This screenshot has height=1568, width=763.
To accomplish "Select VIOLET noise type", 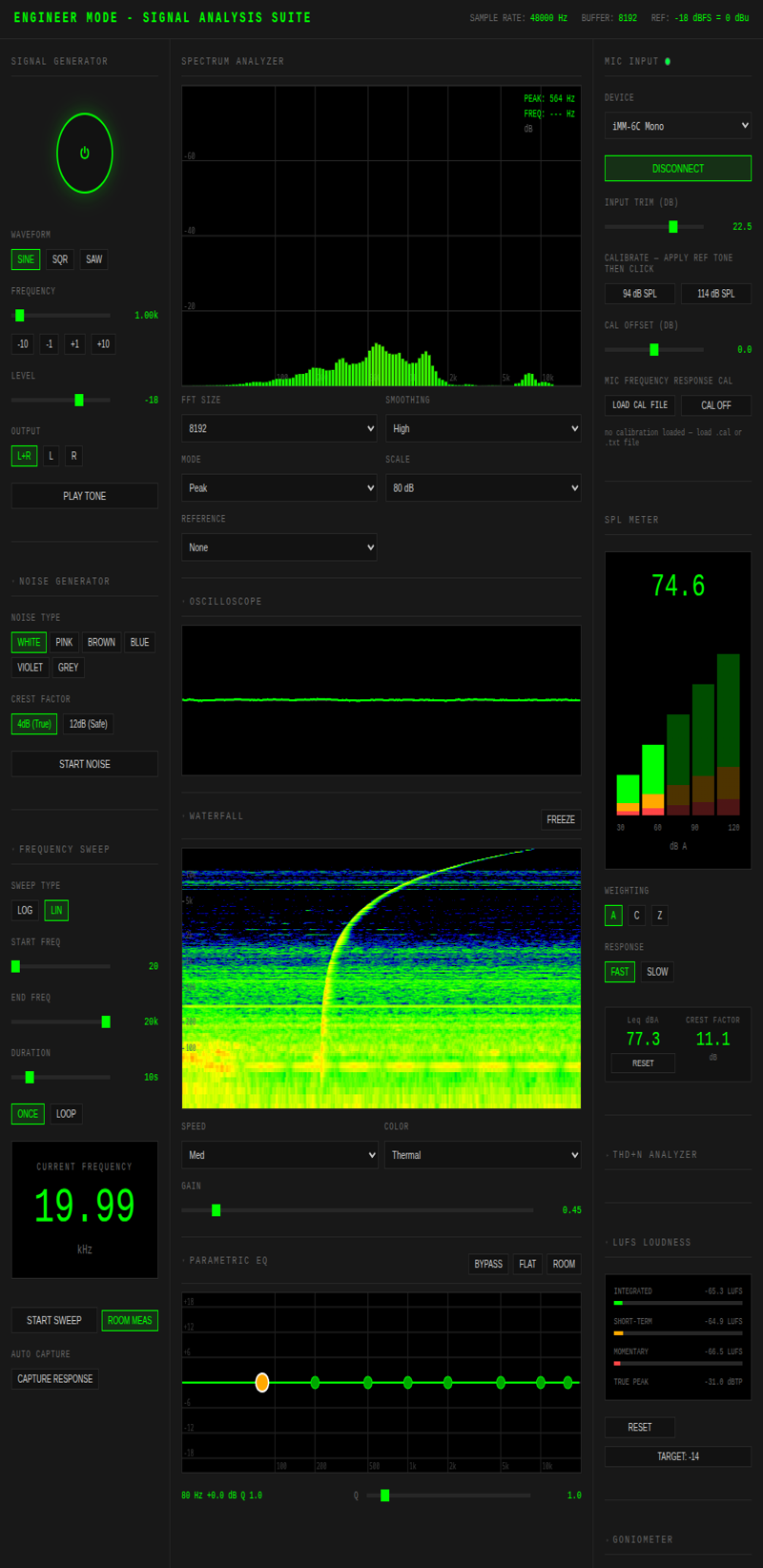I will (30, 668).
